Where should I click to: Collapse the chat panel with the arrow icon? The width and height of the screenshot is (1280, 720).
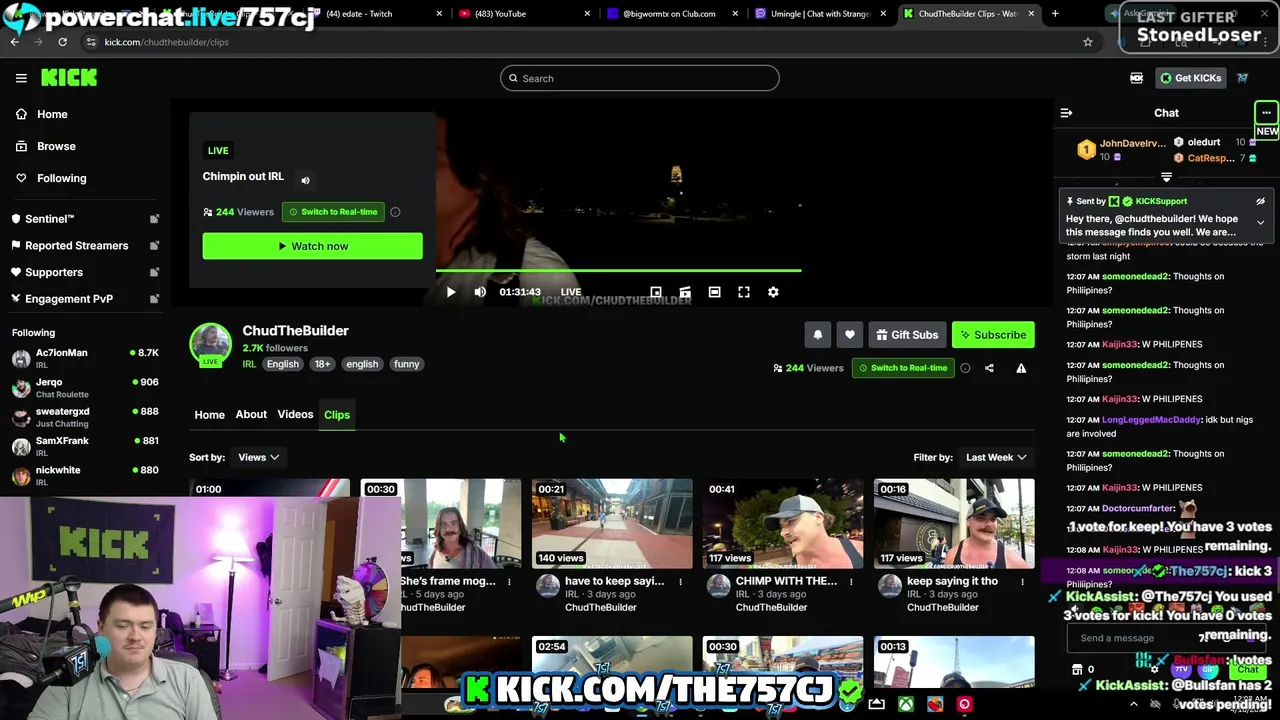click(x=1066, y=113)
